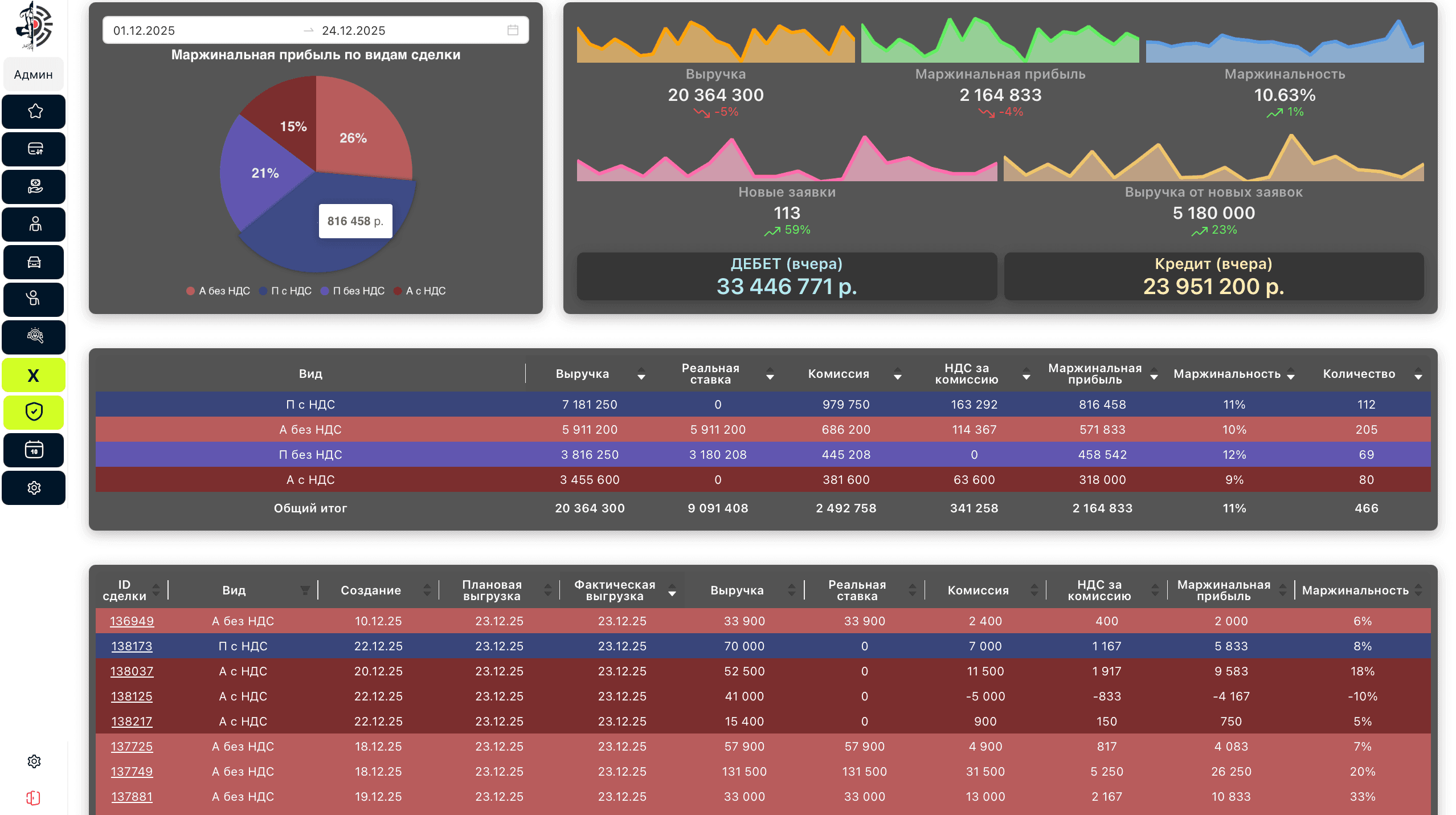
Task: Open deal link 136949
Action: [x=132, y=621]
